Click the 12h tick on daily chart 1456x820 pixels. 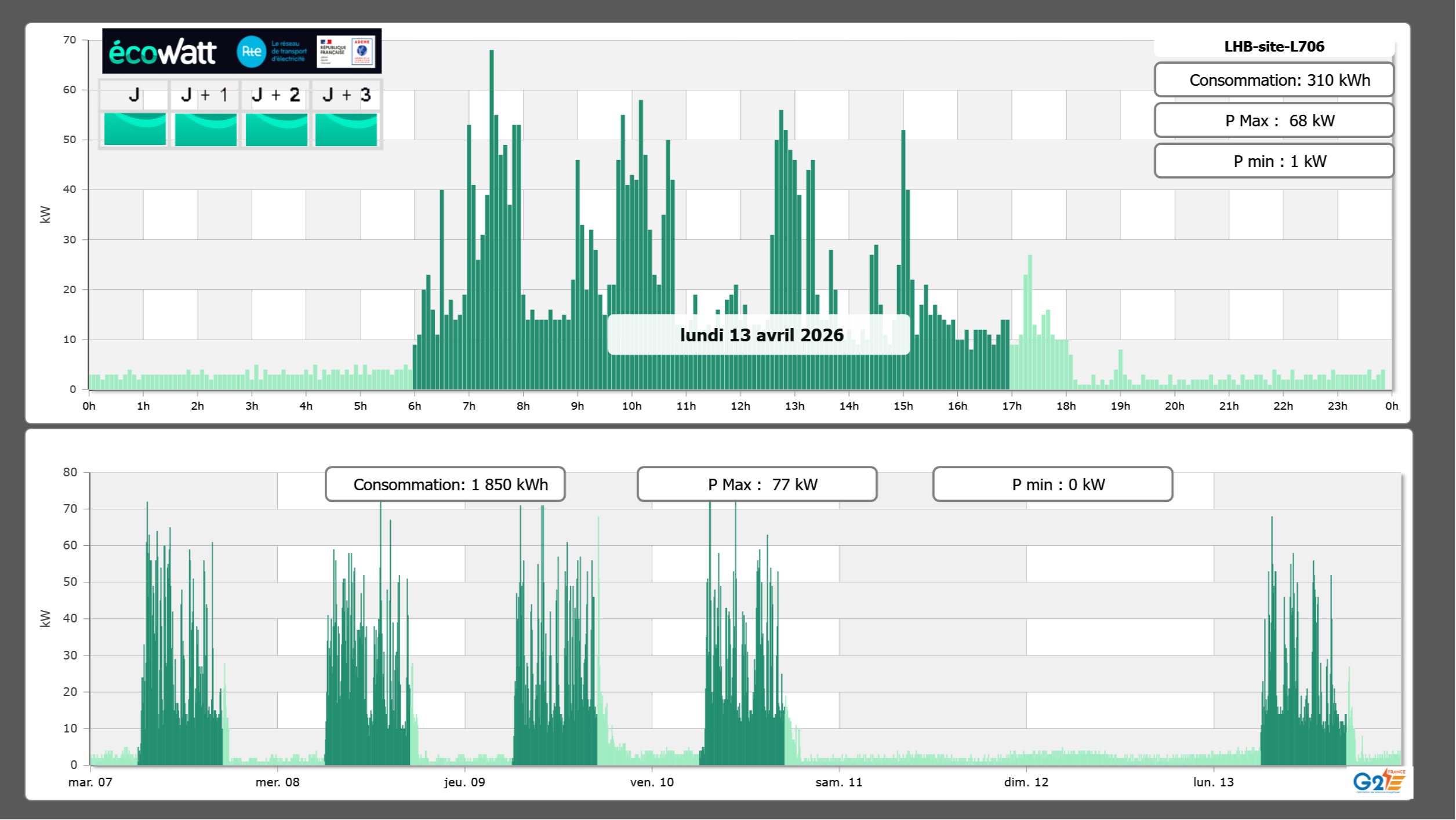pyautogui.click(x=740, y=406)
